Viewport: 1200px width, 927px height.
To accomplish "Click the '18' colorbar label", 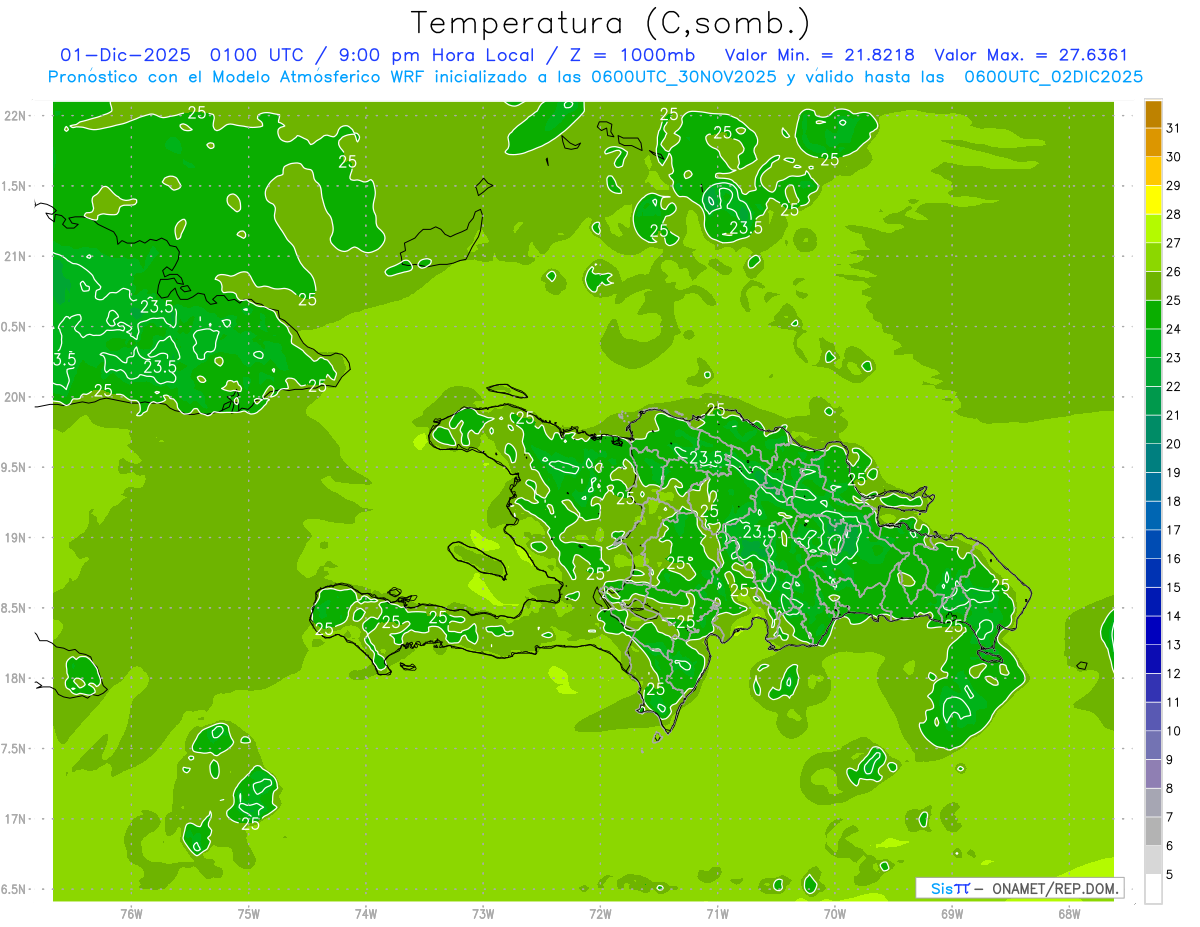I will click(1174, 501).
